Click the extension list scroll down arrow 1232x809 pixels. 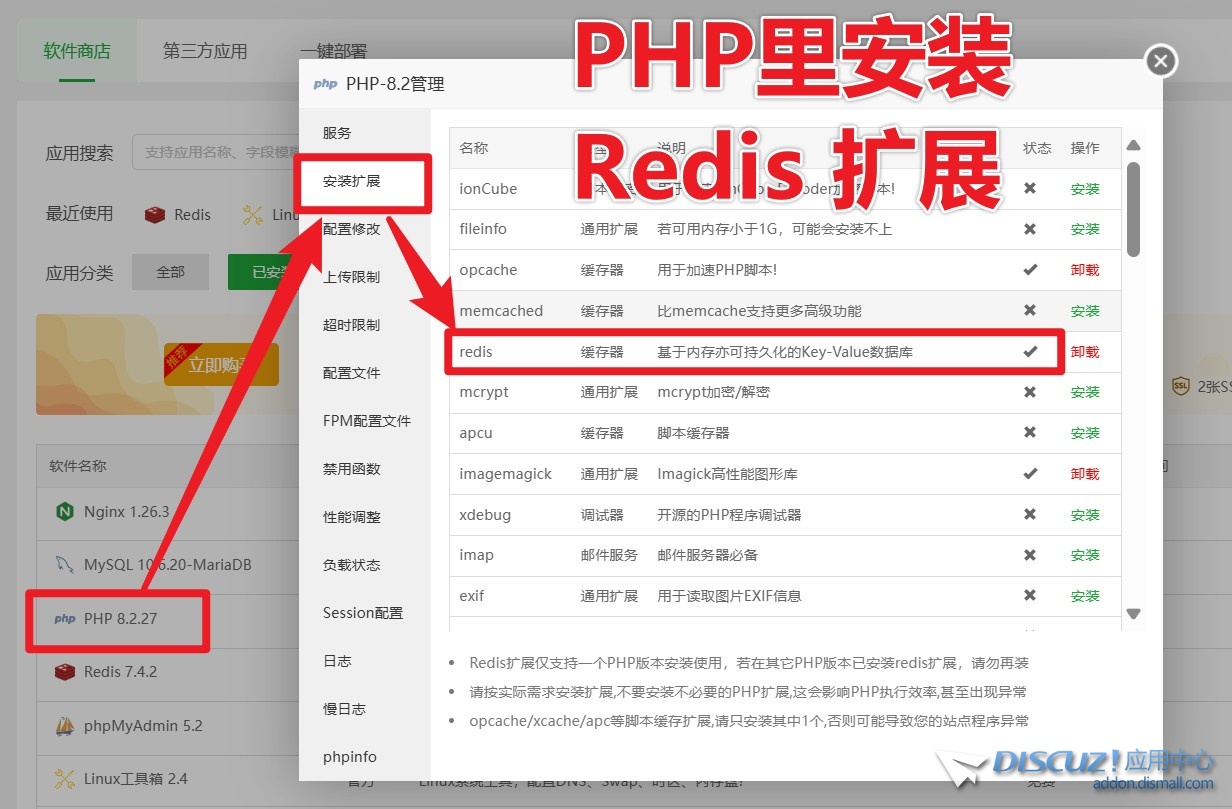[1133, 613]
